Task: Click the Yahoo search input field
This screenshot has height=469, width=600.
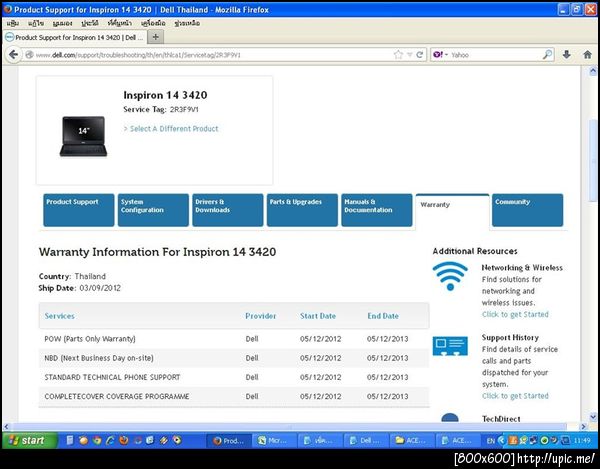Action: click(496, 55)
